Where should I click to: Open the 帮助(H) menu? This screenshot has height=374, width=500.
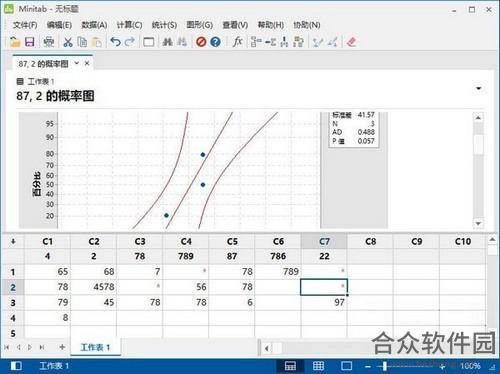[271, 25]
